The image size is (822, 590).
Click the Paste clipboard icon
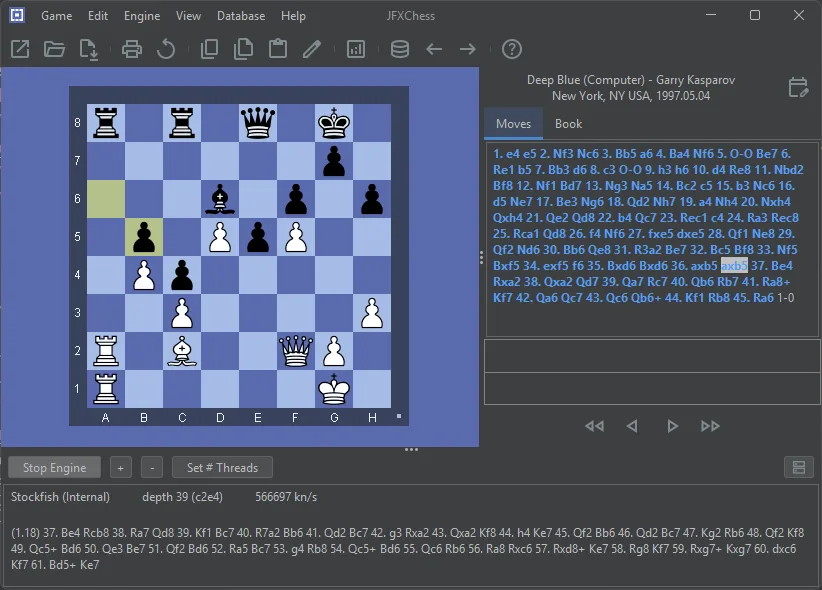[278, 49]
